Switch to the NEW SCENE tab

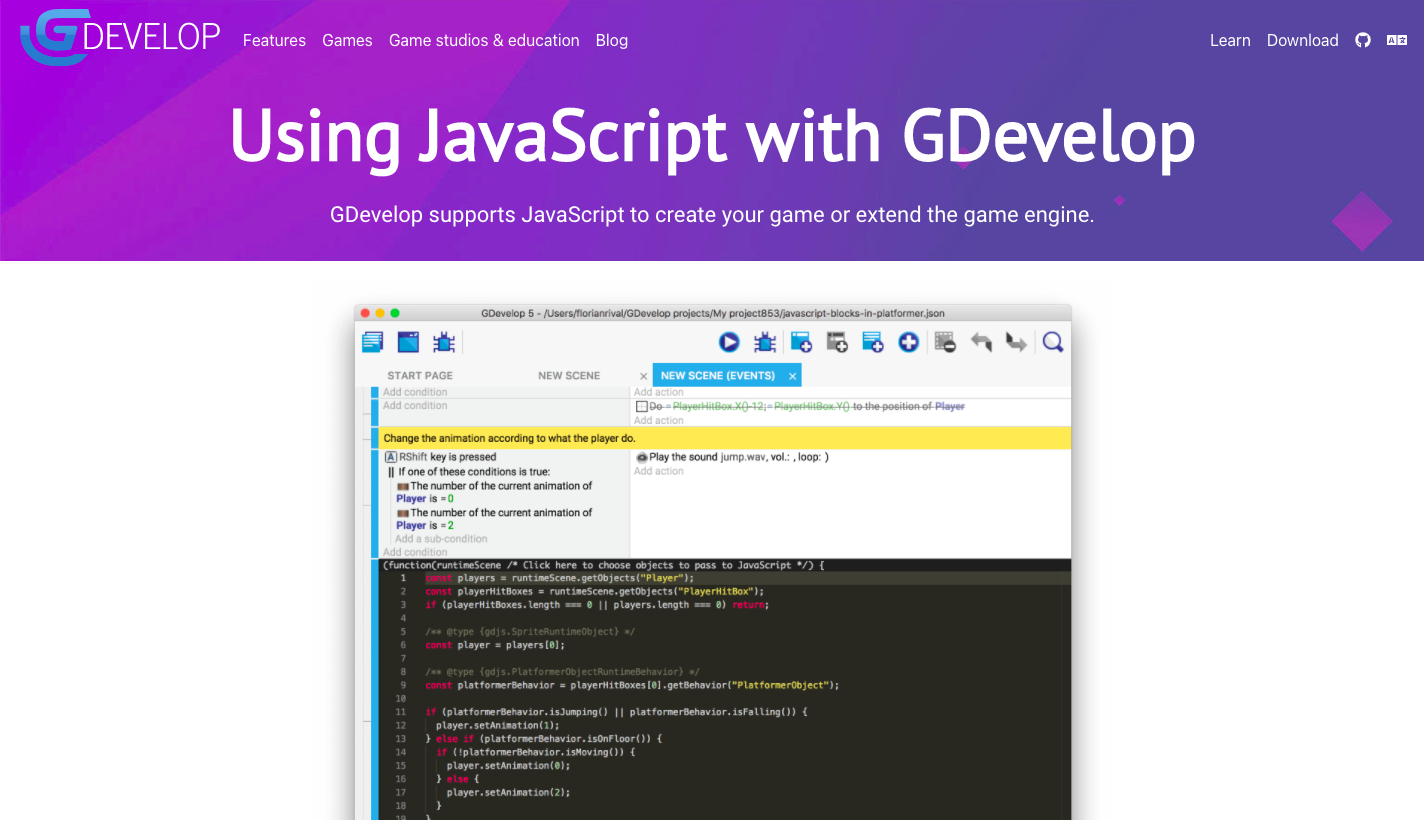pyautogui.click(x=569, y=376)
